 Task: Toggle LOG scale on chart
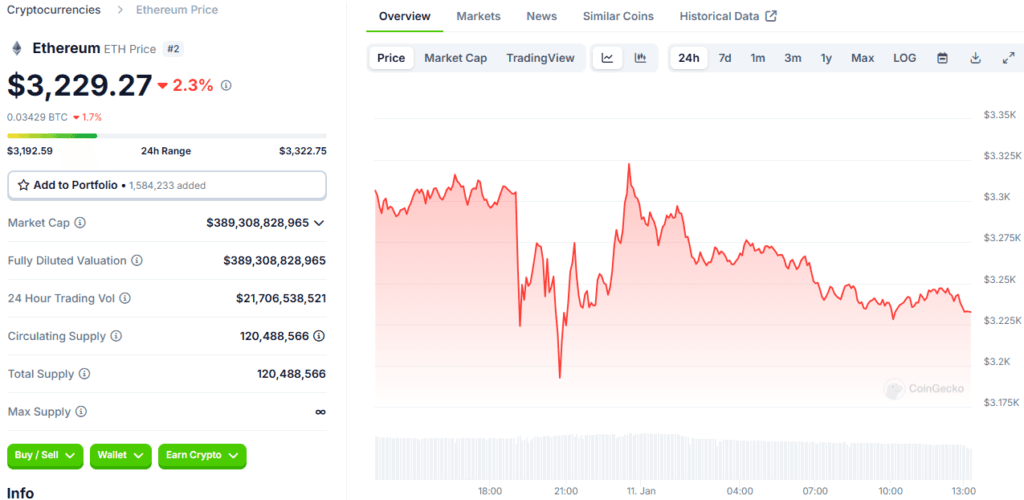[904, 58]
